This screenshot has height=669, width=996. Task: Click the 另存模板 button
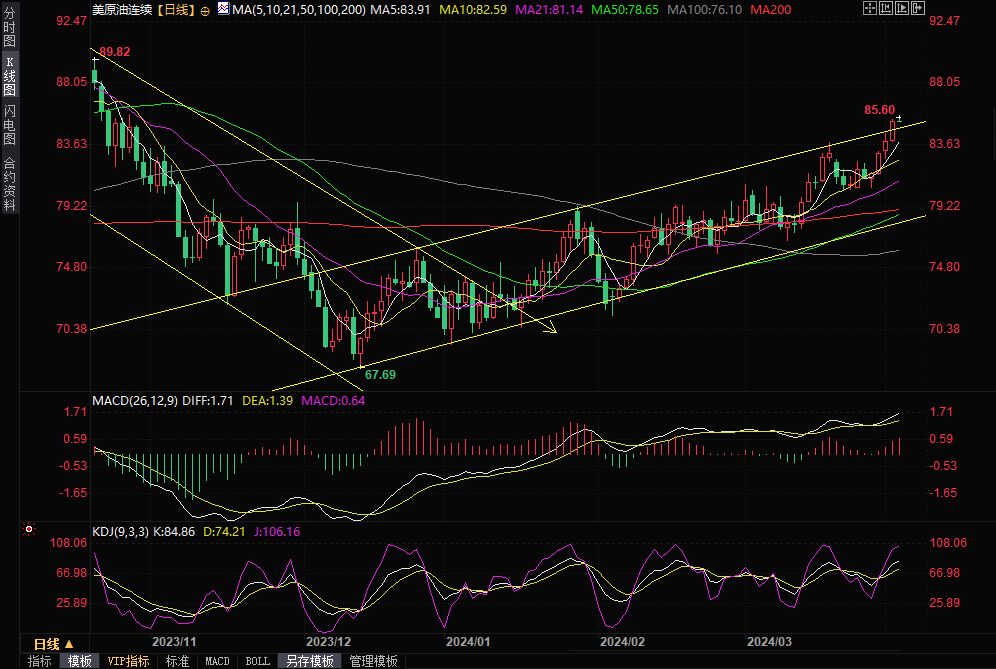[x=308, y=661]
